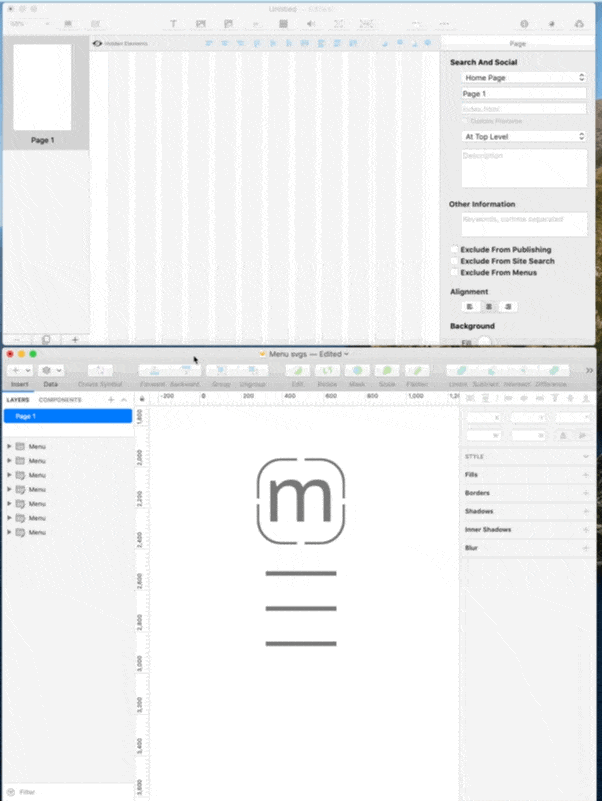The image size is (602, 801).
Task: Switch to the Components tab
Action: click(x=59, y=400)
